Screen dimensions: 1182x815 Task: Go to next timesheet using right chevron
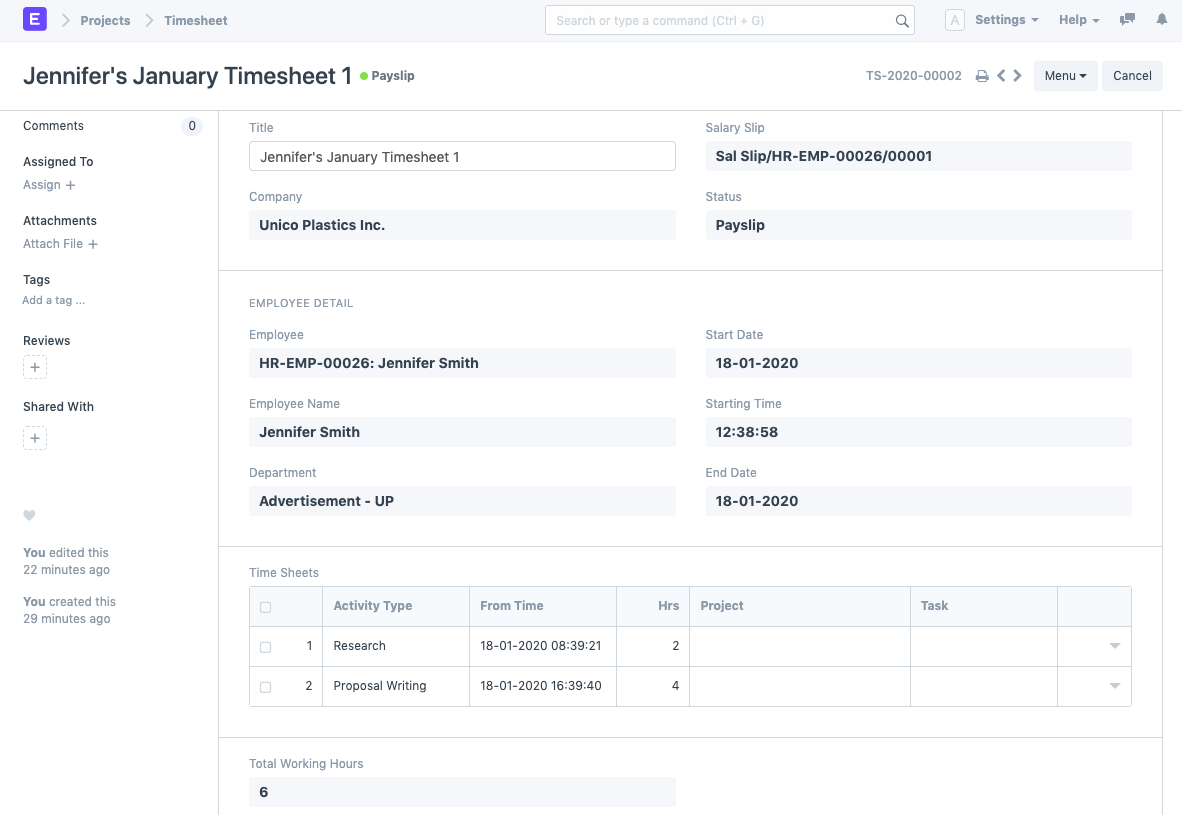tap(1018, 76)
